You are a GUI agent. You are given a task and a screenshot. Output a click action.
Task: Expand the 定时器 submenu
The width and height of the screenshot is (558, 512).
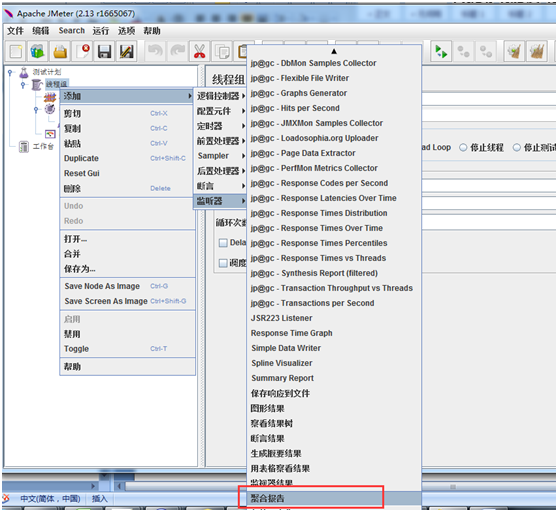point(220,126)
